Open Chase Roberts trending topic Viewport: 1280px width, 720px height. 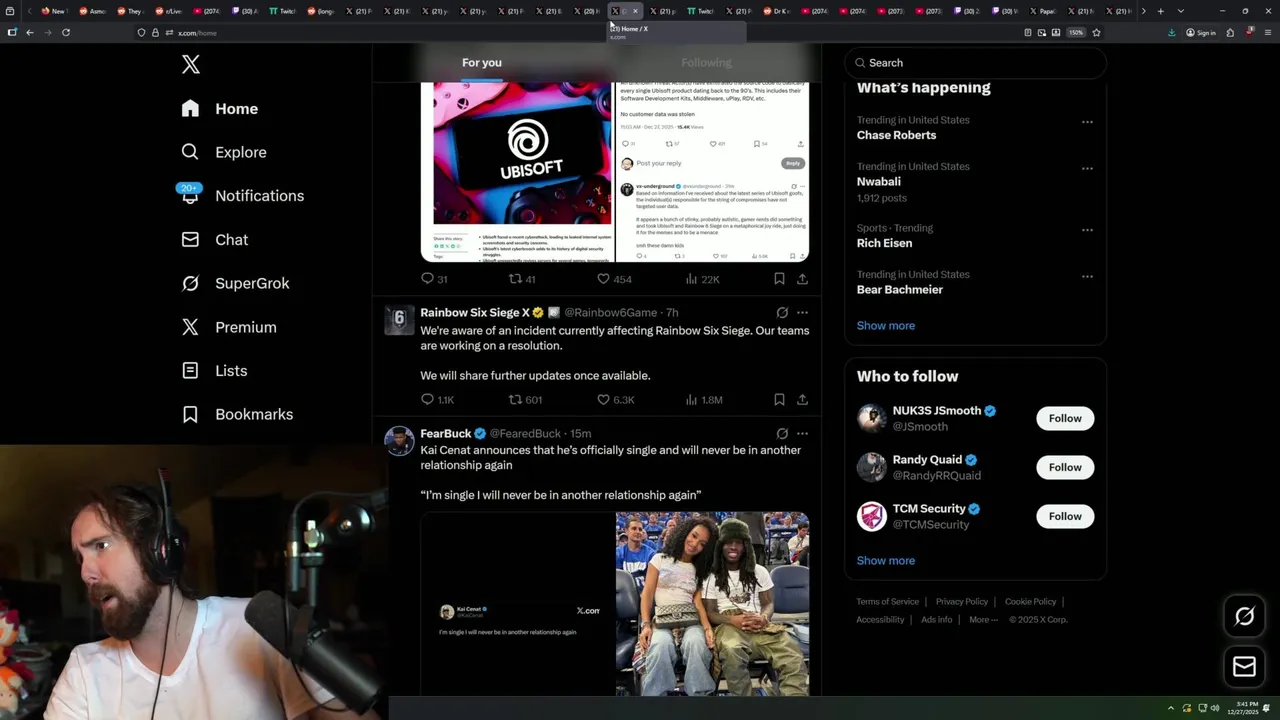click(896, 135)
